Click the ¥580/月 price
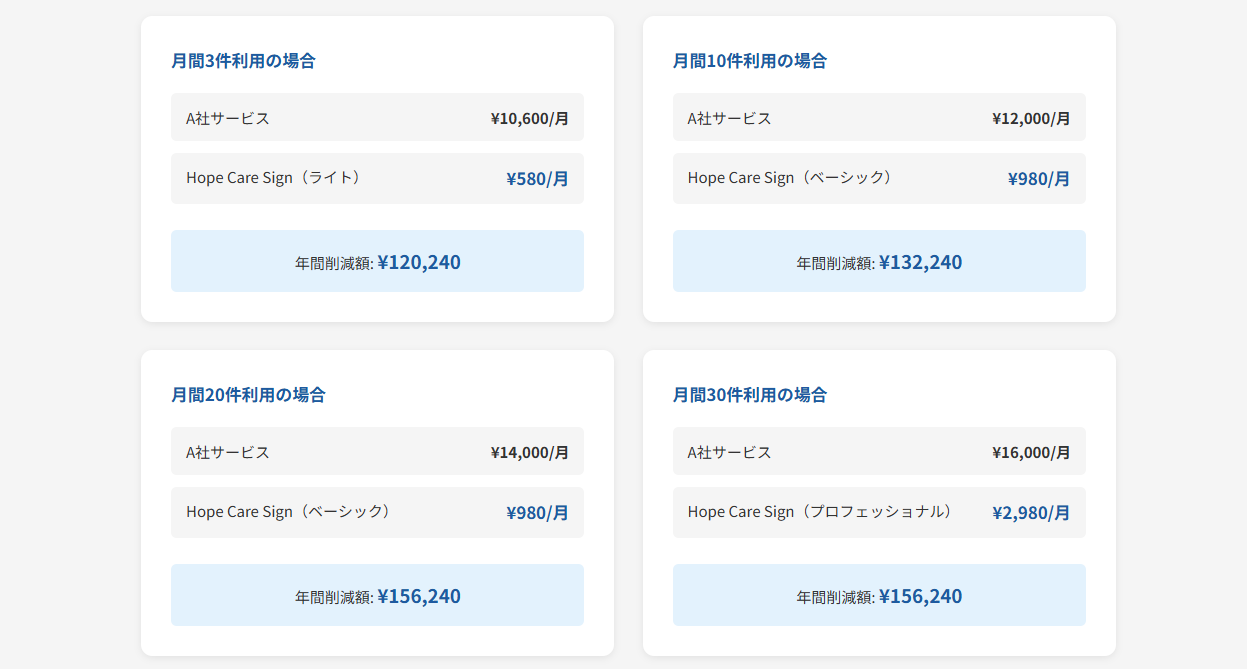This screenshot has height=669, width=1247. 537,179
